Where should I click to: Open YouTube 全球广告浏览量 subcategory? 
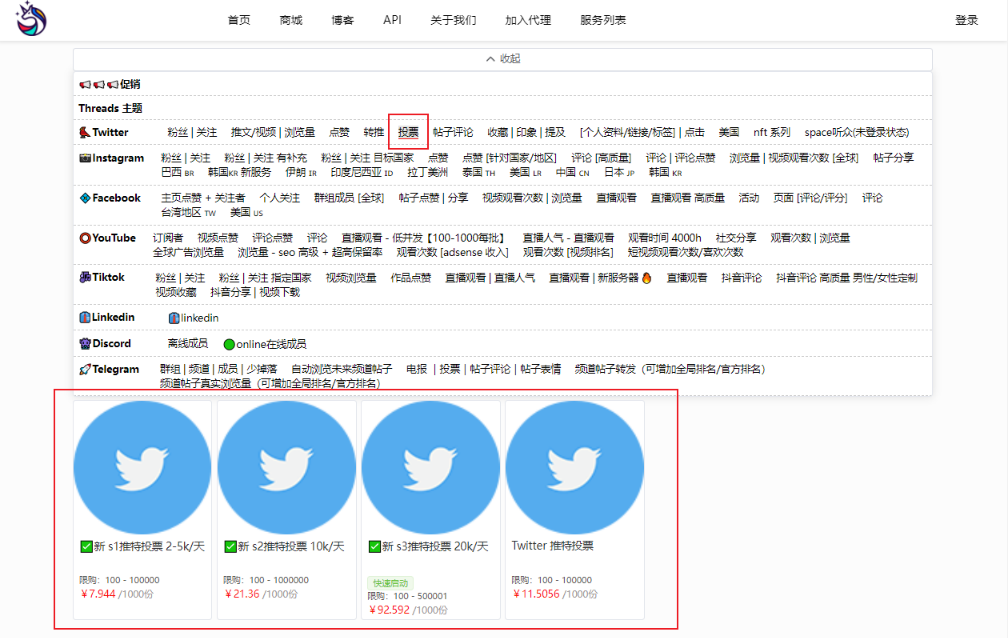click(188, 252)
